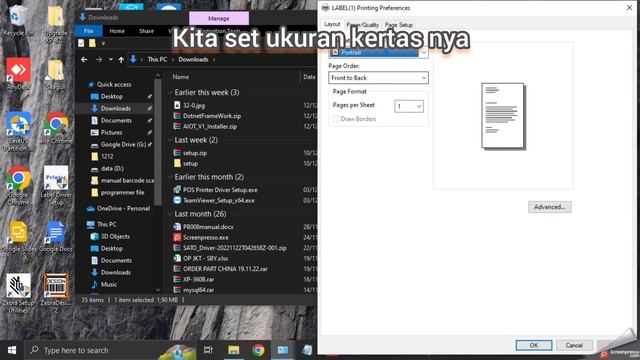Open the Pages per Sheet dropdown

tap(409, 106)
